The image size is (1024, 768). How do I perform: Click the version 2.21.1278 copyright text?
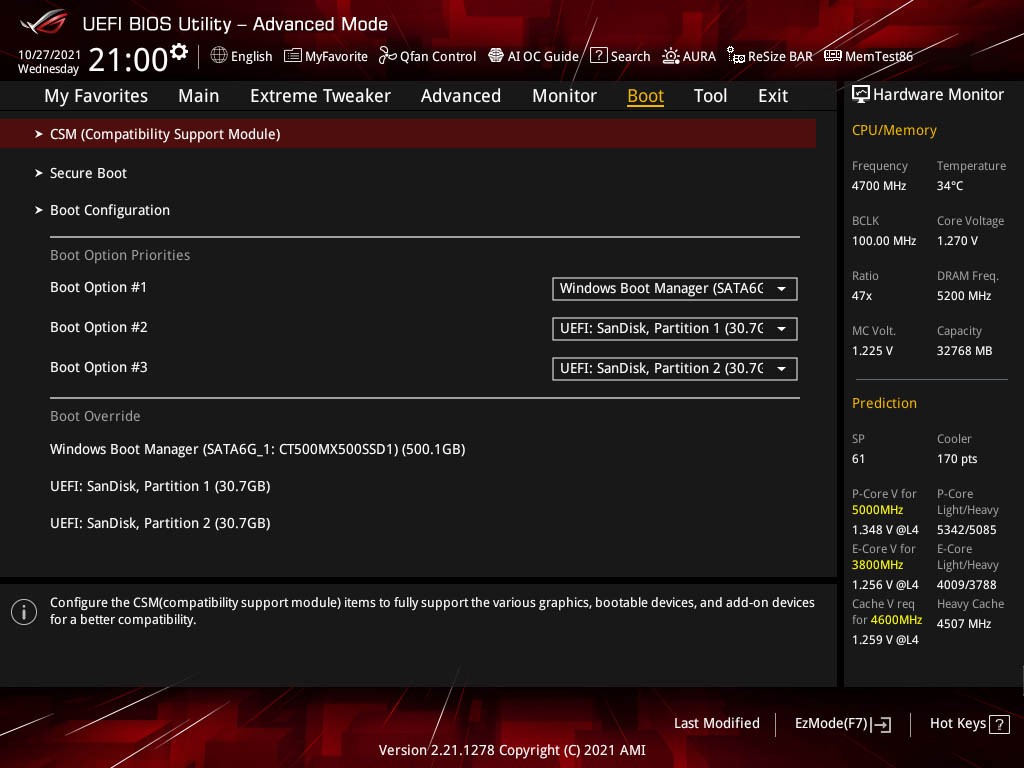(x=512, y=750)
